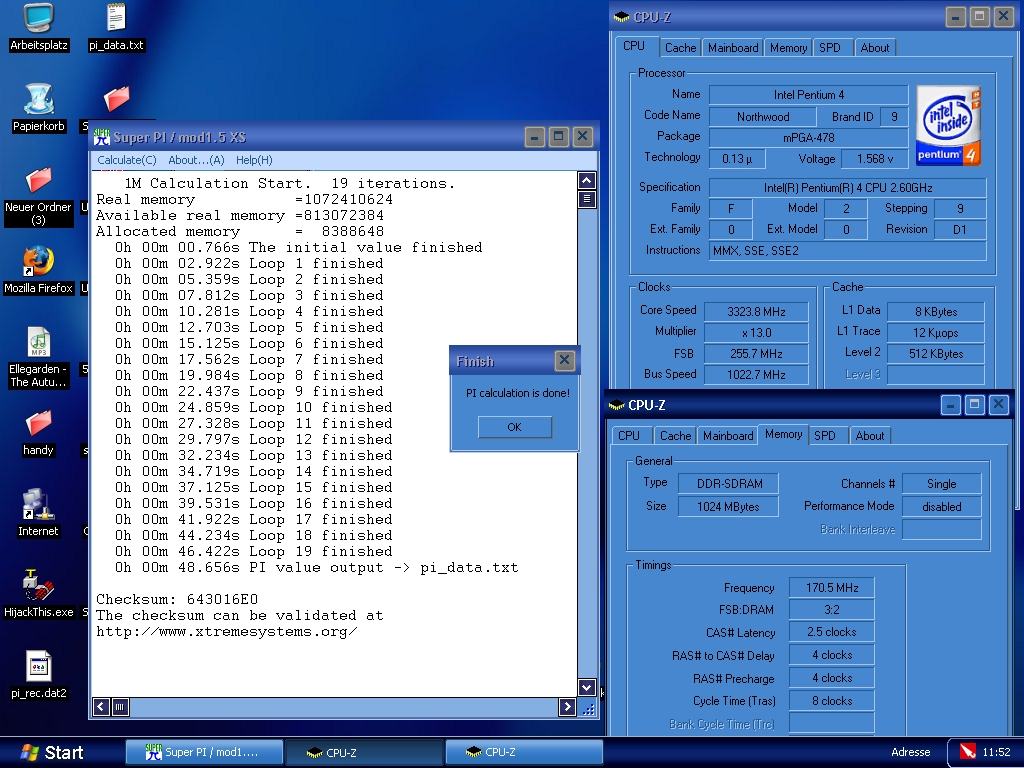
Task: Open the Windows Start menu
Action: point(52,753)
